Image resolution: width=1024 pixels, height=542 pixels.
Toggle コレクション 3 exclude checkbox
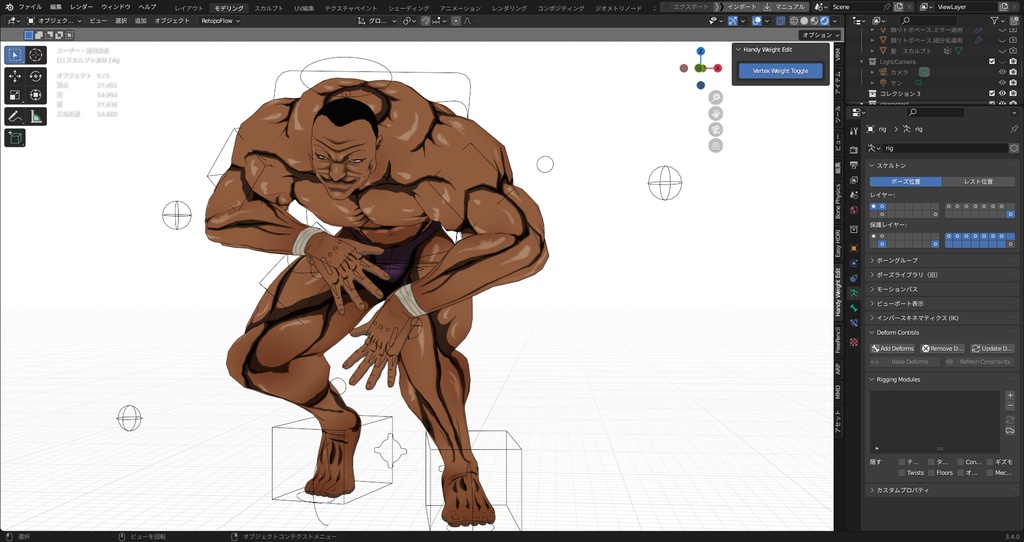pyautogui.click(x=992, y=93)
